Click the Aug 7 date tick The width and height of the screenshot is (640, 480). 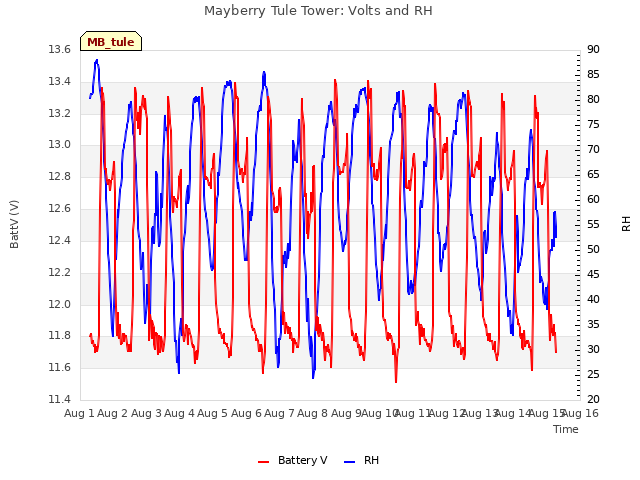coord(279,413)
